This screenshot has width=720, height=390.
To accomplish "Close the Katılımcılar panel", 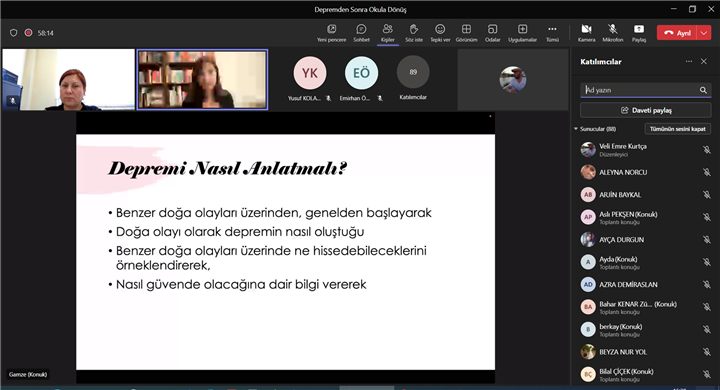I will tap(704, 61).
